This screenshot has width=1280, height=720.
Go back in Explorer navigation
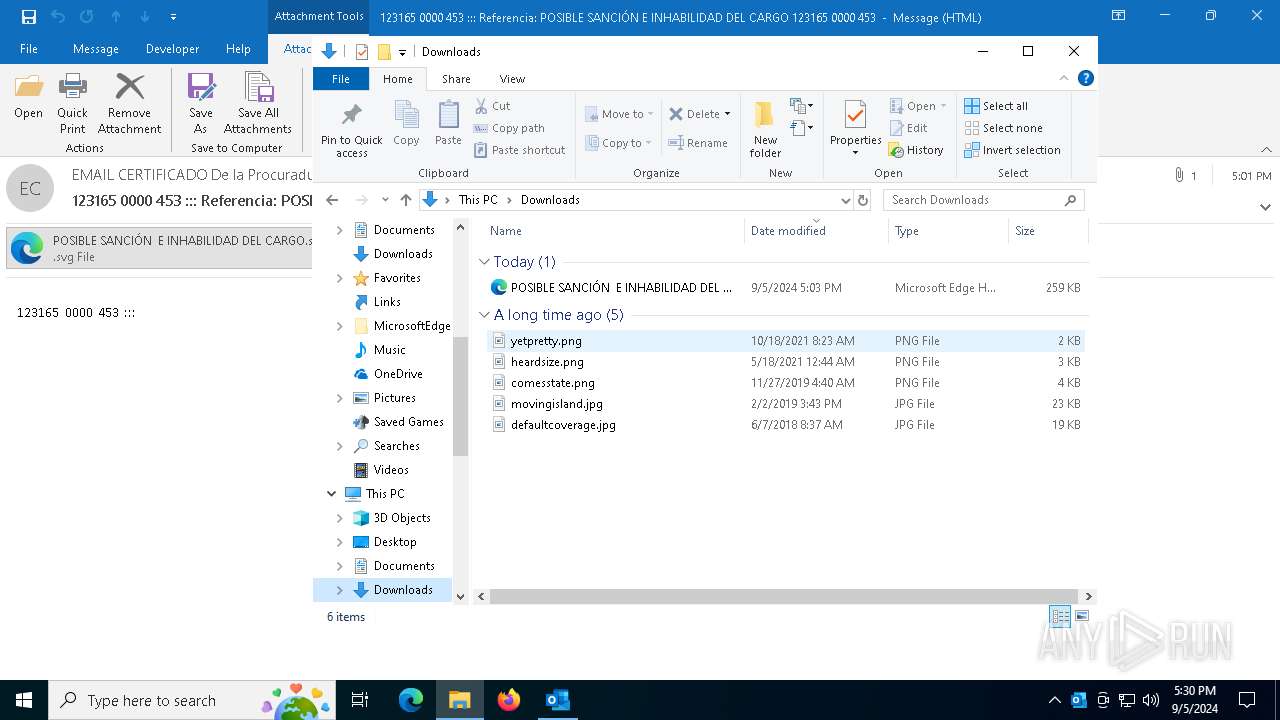tap(332, 200)
